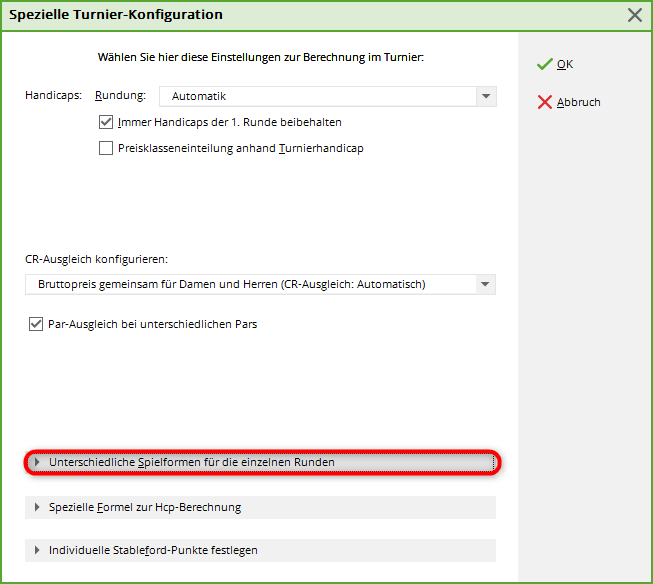The height and width of the screenshot is (584, 653).
Task: Cancel the dialog via Abbruch label
Action: pos(578,102)
